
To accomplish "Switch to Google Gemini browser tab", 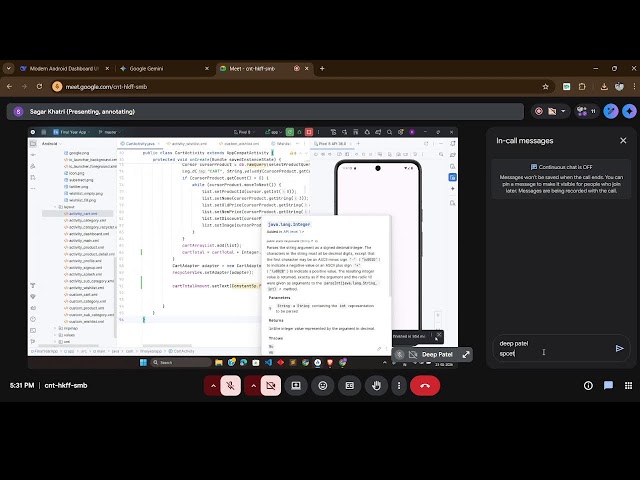I will 164,69.
